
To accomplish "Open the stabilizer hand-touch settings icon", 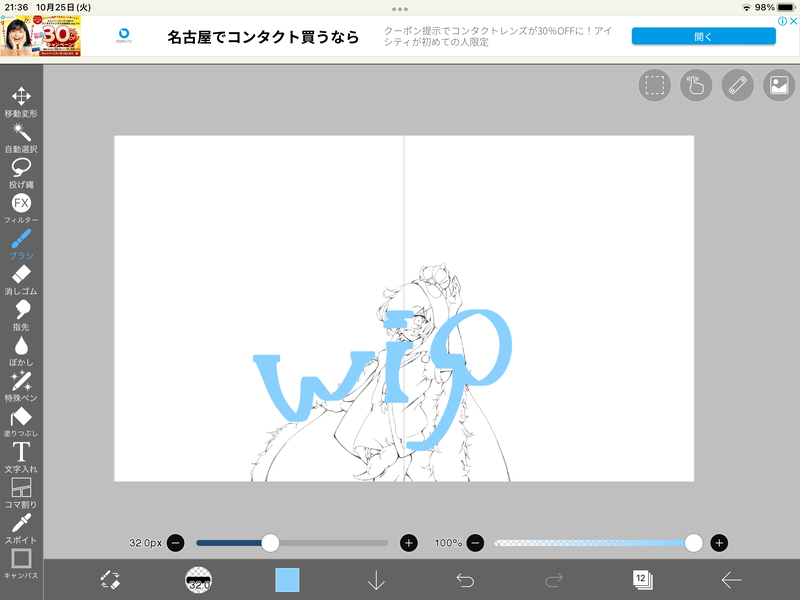I will [x=696, y=85].
